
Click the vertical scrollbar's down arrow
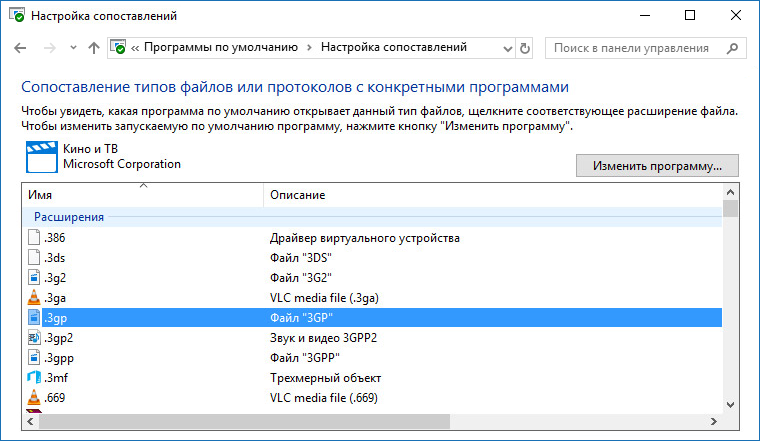pyautogui.click(x=730, y=405)
